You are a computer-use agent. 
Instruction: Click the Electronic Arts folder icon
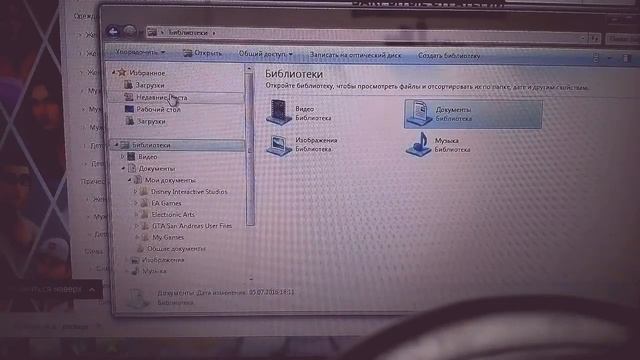coord(145,214)
